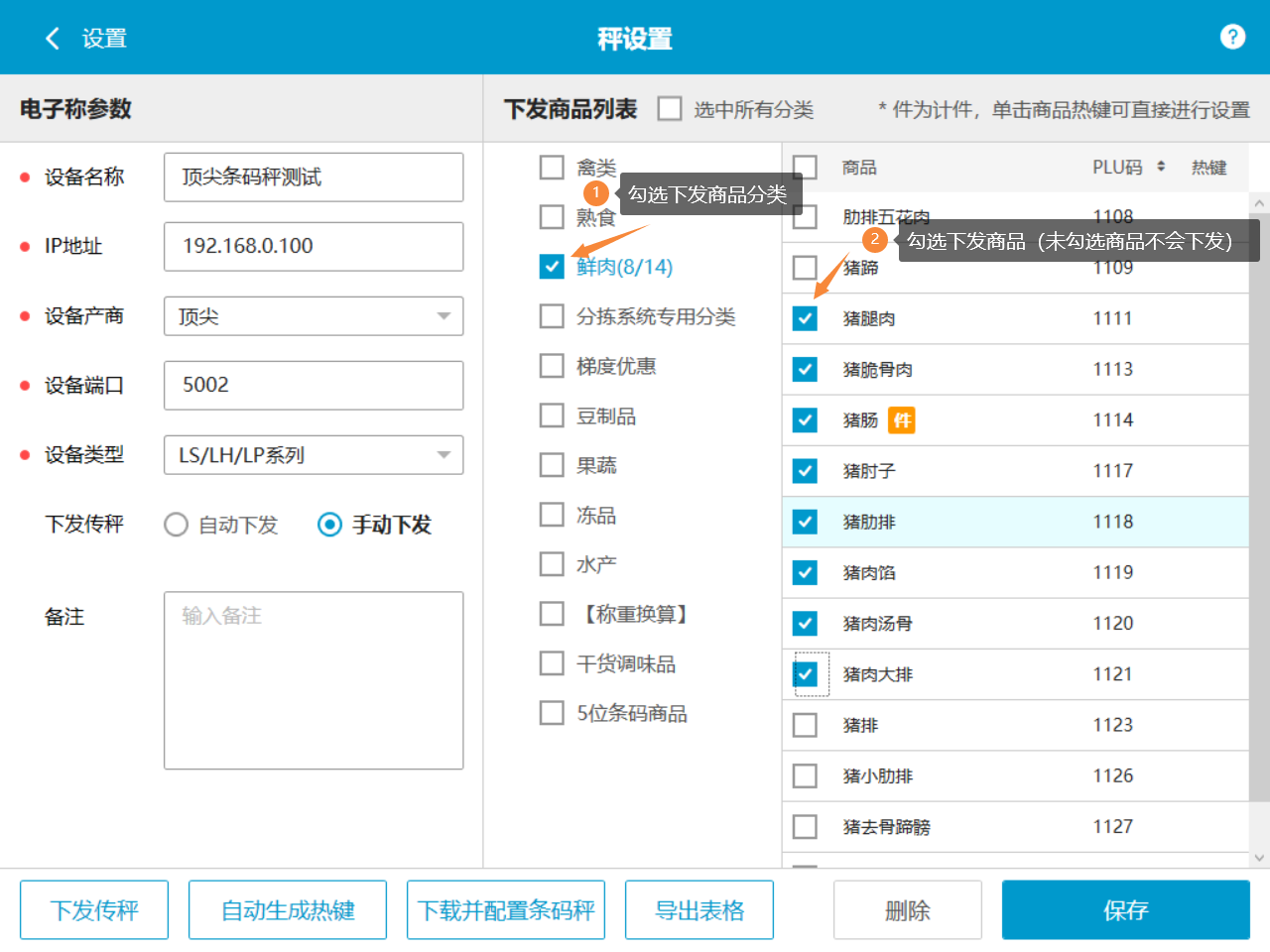Open the help question mark icon
The width and height of the screenshot is (1270, 952).
[x=1232, y=37]
